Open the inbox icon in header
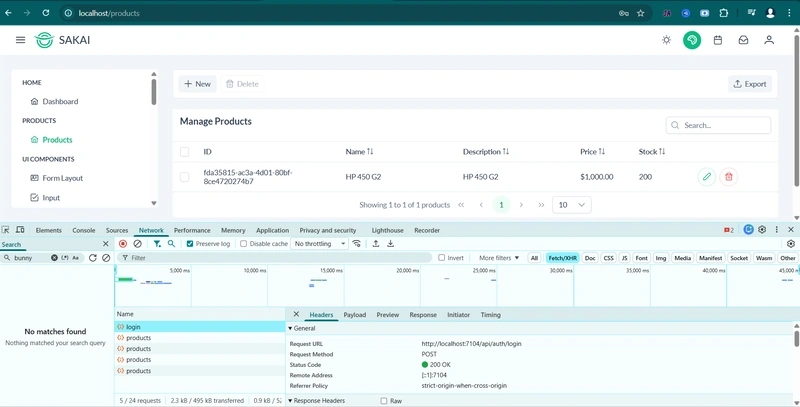This screenshot has width=800, height=407. point(743,40)
